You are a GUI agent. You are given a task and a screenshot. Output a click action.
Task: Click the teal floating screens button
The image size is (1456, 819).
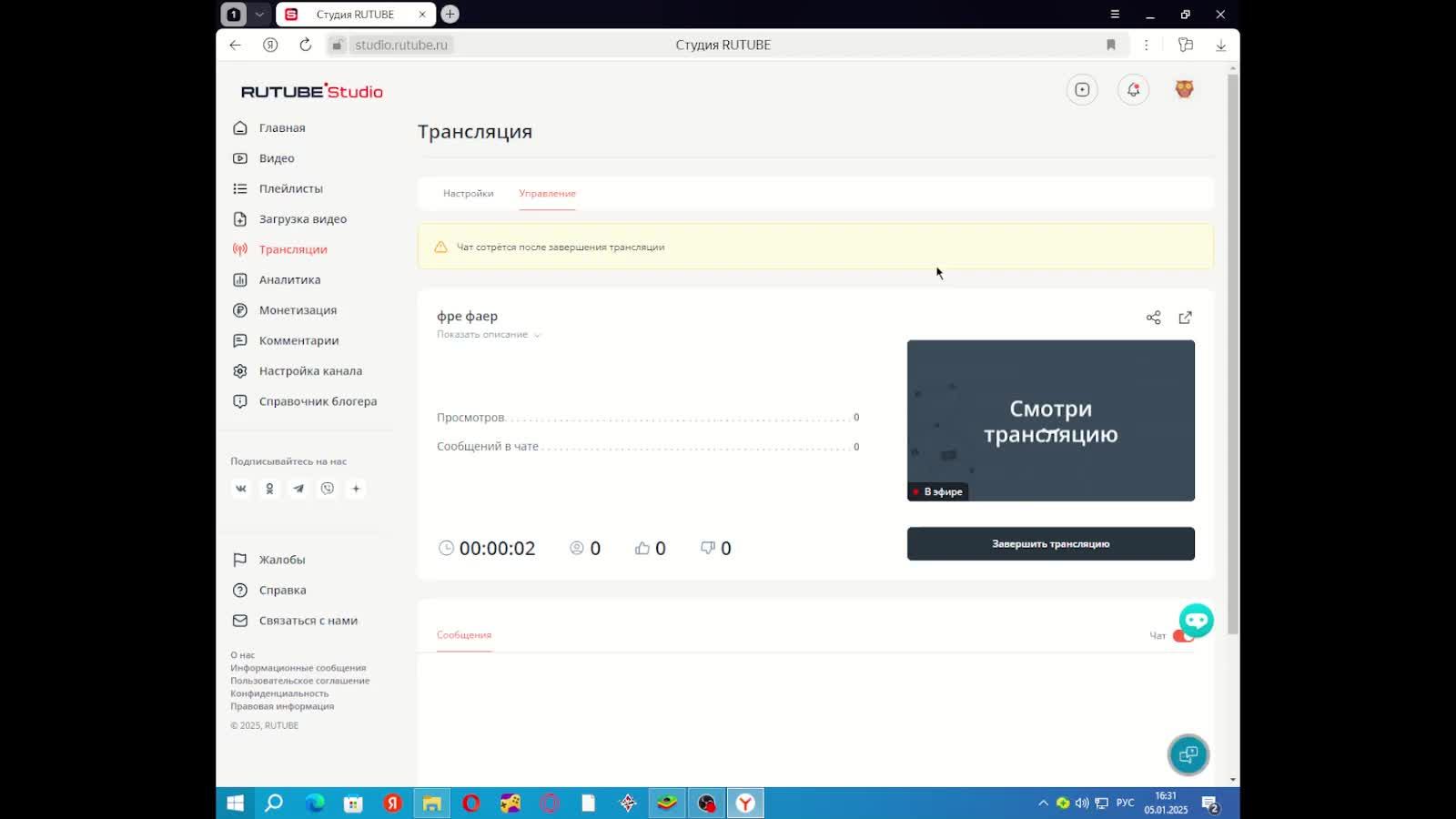coord(1188,754)
